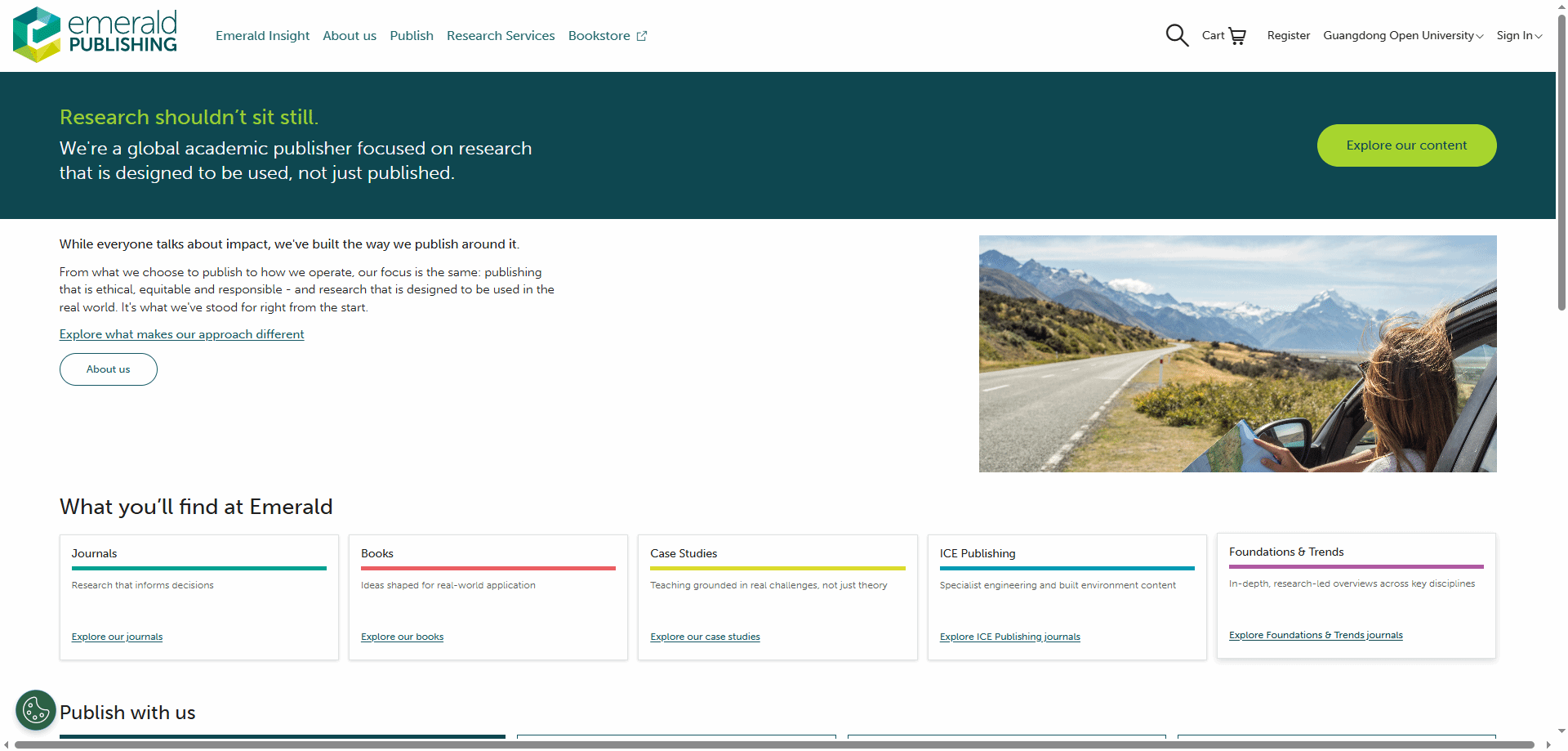
Task: Click 'What you'll find at Emerald' heading
Action: 196,507
